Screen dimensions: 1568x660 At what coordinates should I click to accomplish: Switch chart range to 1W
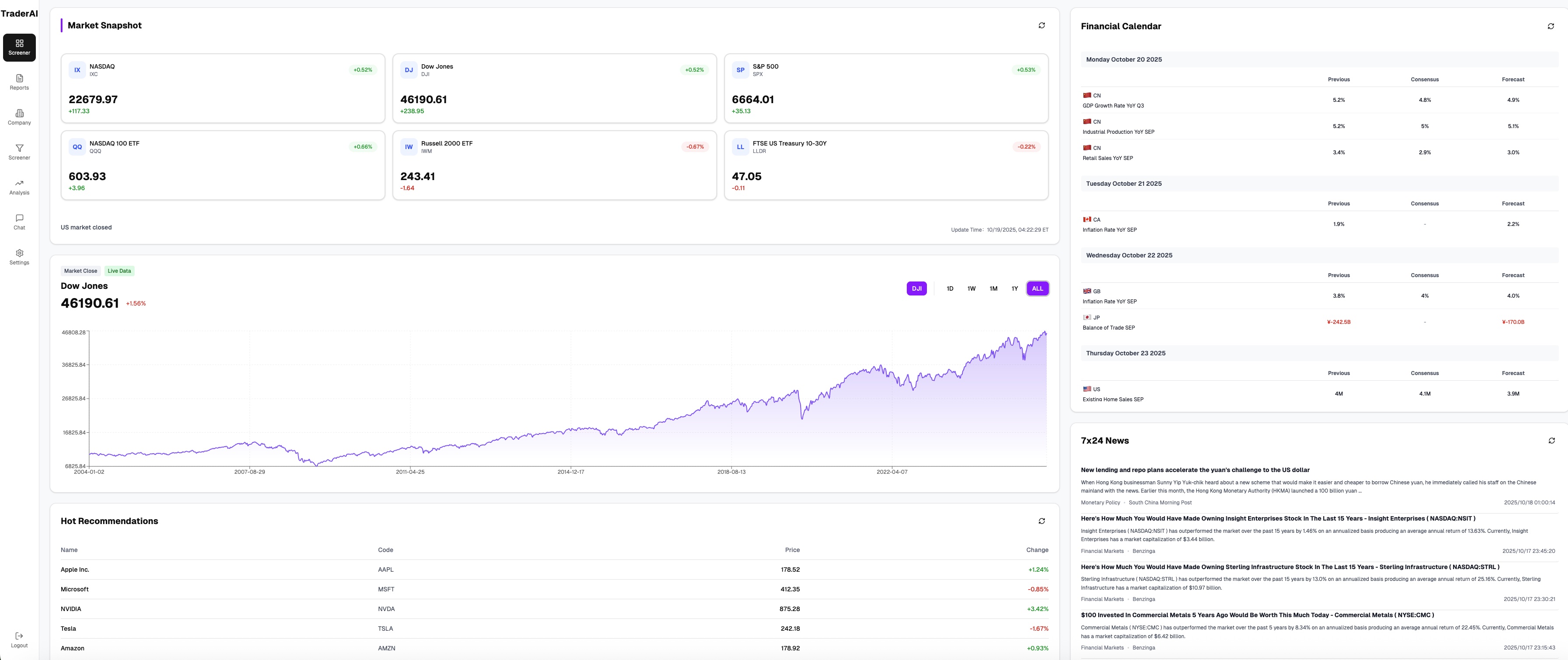[971, 288]
